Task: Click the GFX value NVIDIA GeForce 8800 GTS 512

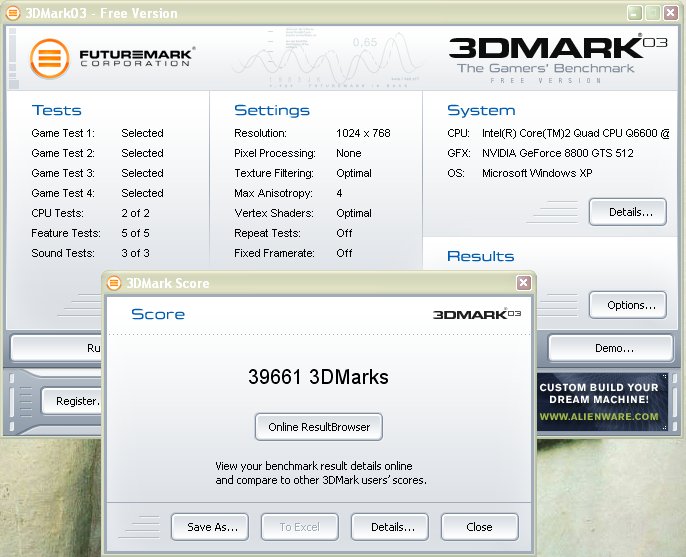Action: pos(557,153)
